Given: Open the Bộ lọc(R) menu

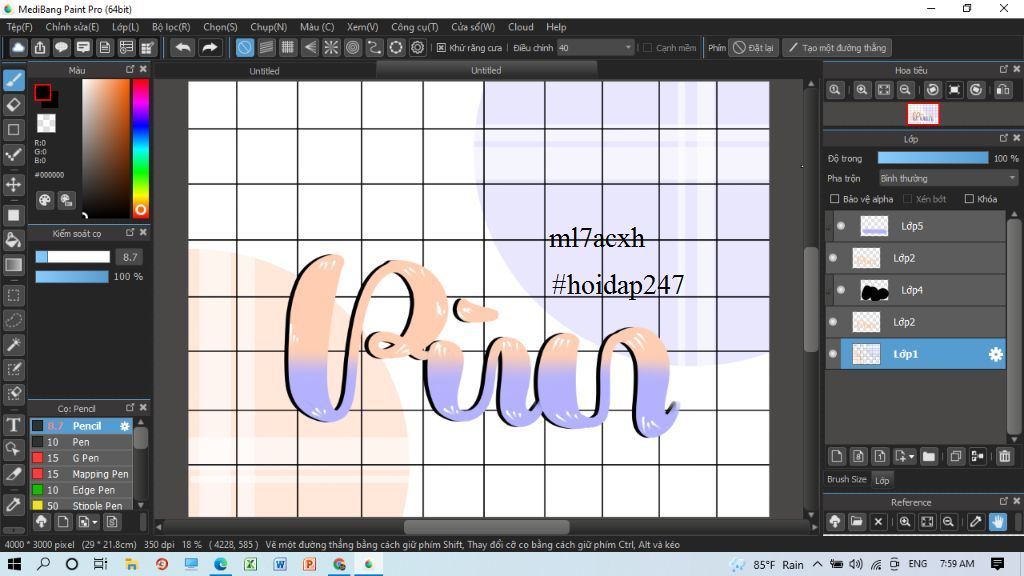Looking at the screenshot, I should click(171, 27).
